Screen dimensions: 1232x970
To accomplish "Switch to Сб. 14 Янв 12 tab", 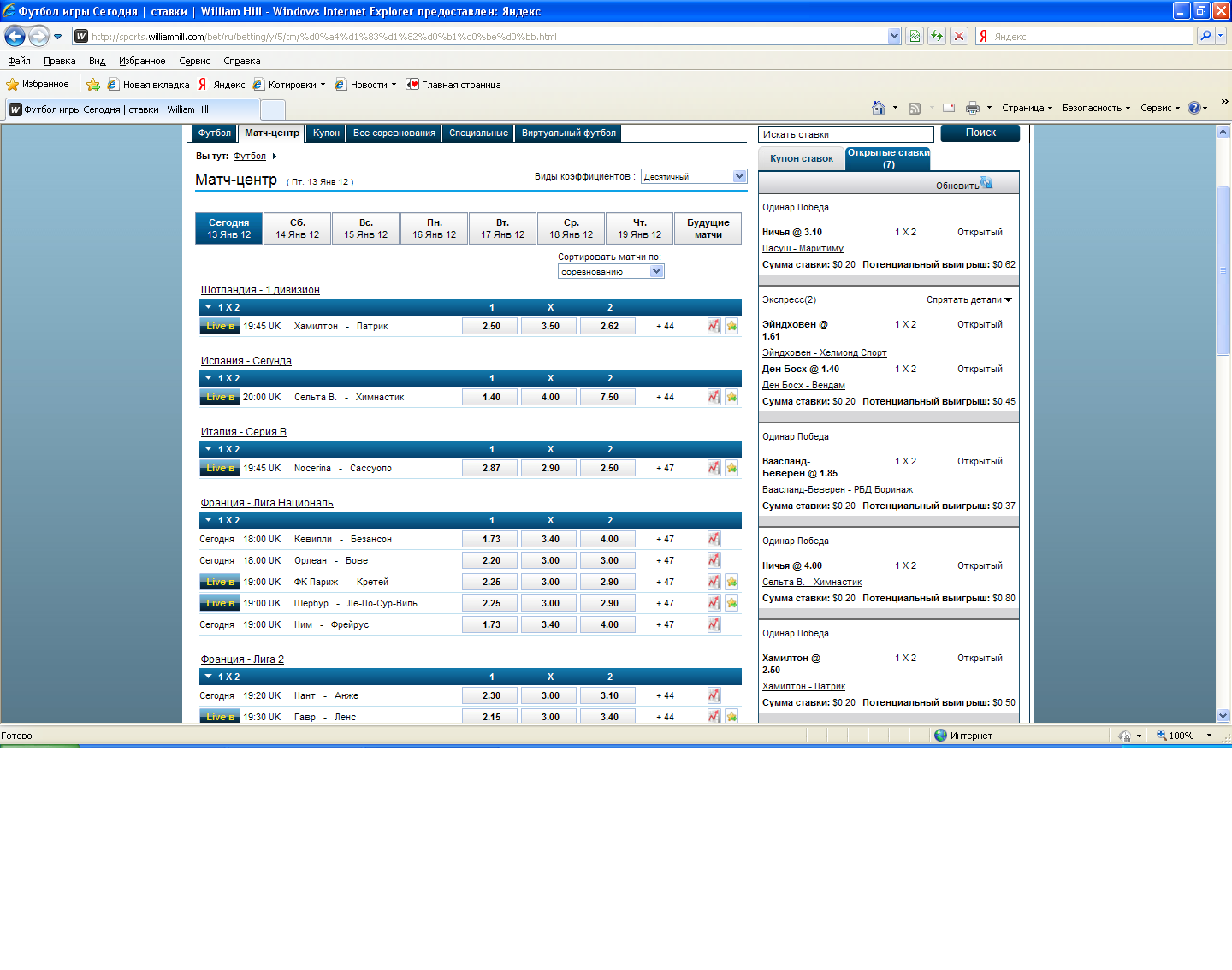I will (297, 228).
